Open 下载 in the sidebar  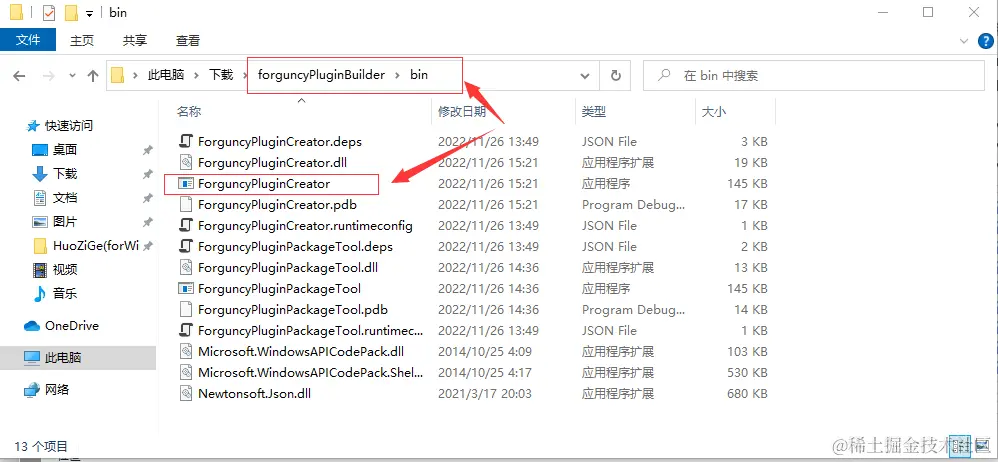[x=65, y=174]
